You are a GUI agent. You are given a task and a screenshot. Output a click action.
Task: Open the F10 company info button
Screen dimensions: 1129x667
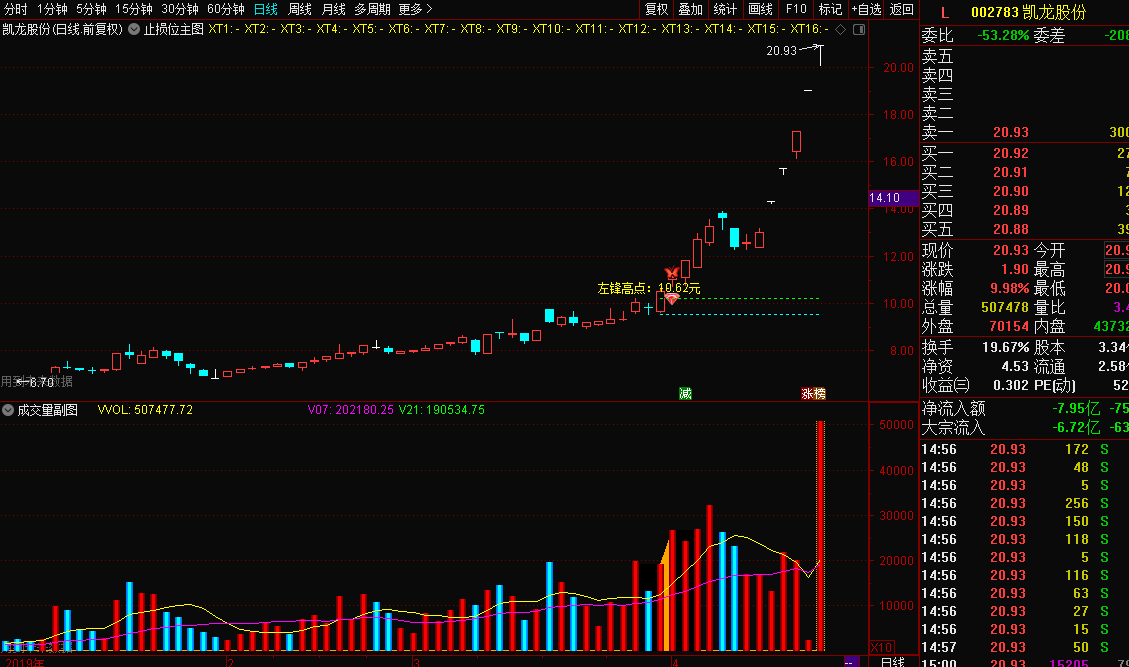(x=796, y=9)
